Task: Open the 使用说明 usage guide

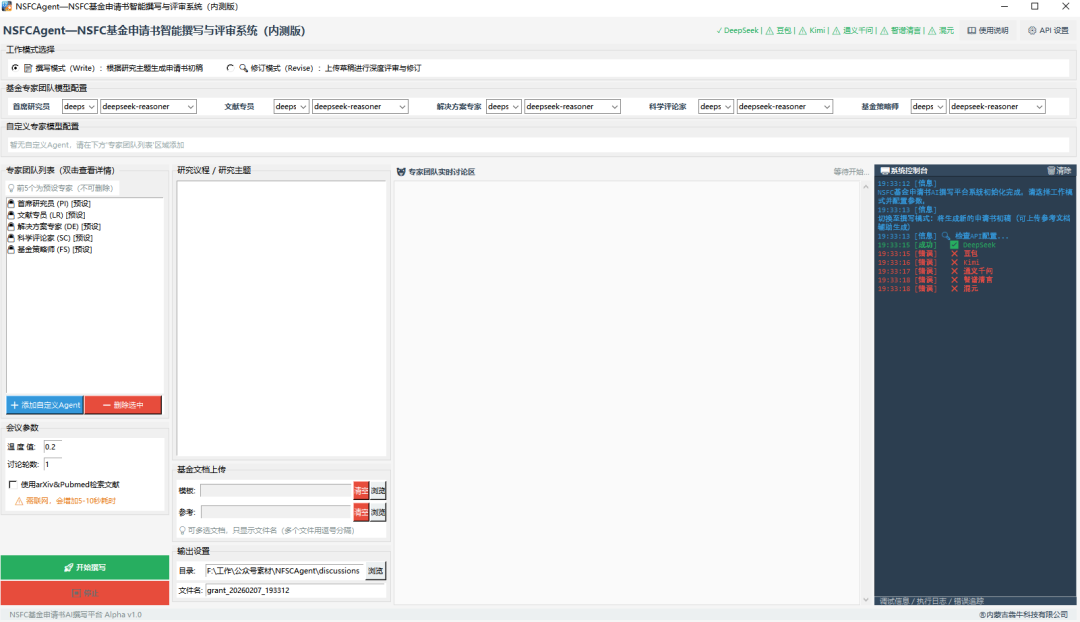Action: point(988,30)
